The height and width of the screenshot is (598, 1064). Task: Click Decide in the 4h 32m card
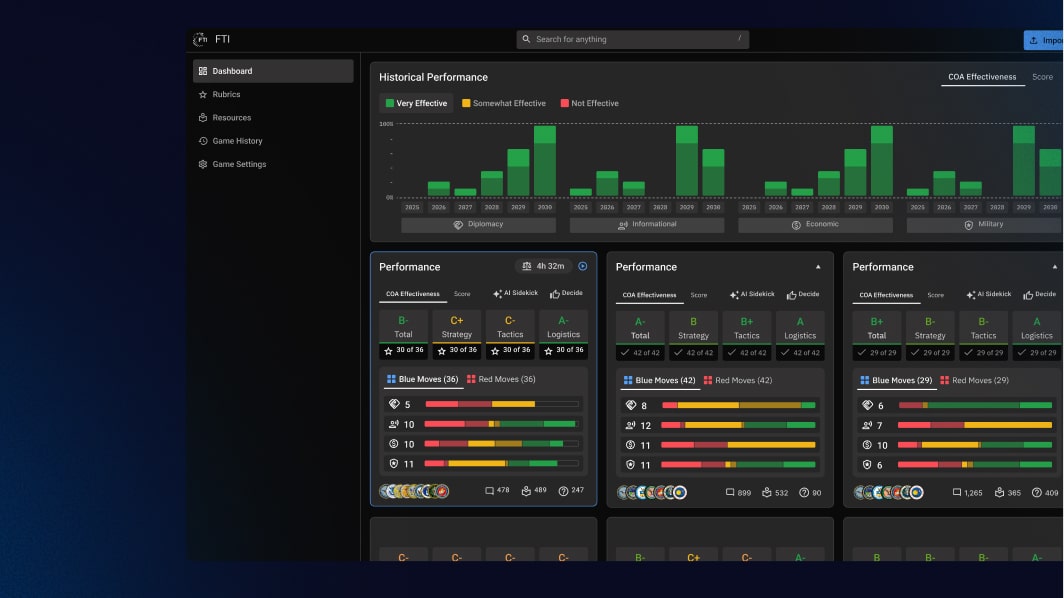coord(566,293)
